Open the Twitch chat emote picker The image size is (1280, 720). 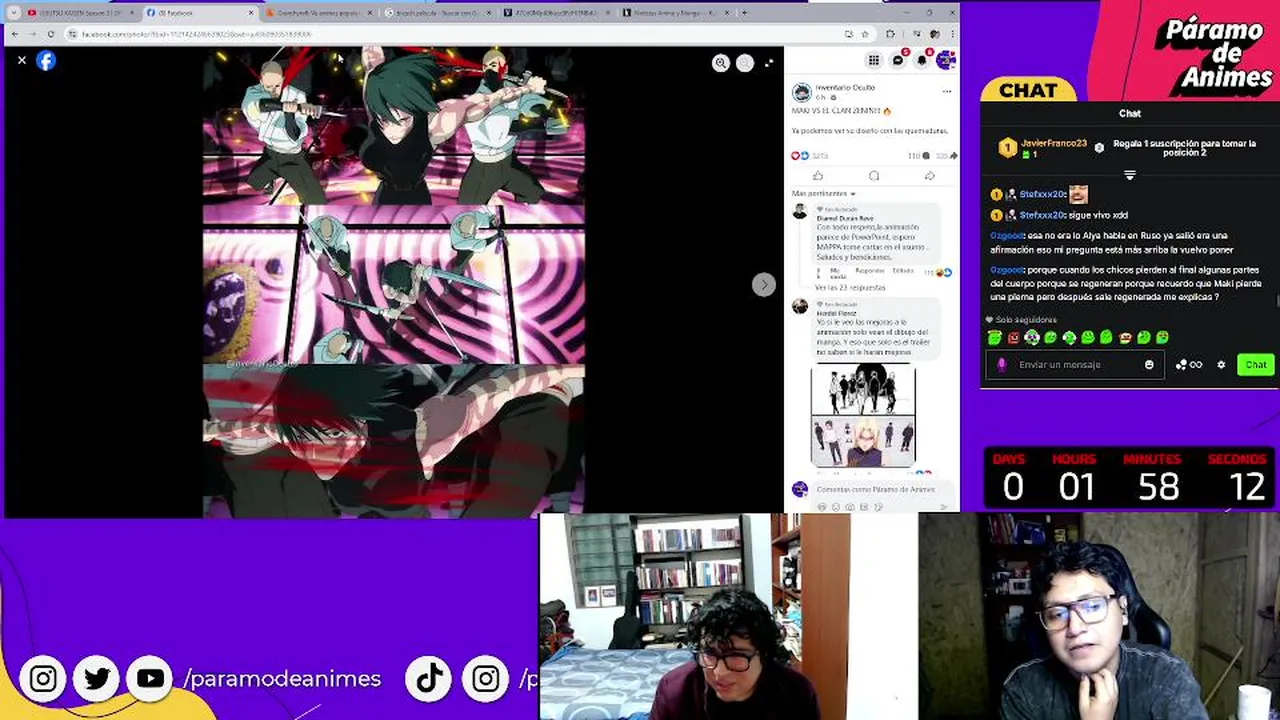pos(1149,365)
